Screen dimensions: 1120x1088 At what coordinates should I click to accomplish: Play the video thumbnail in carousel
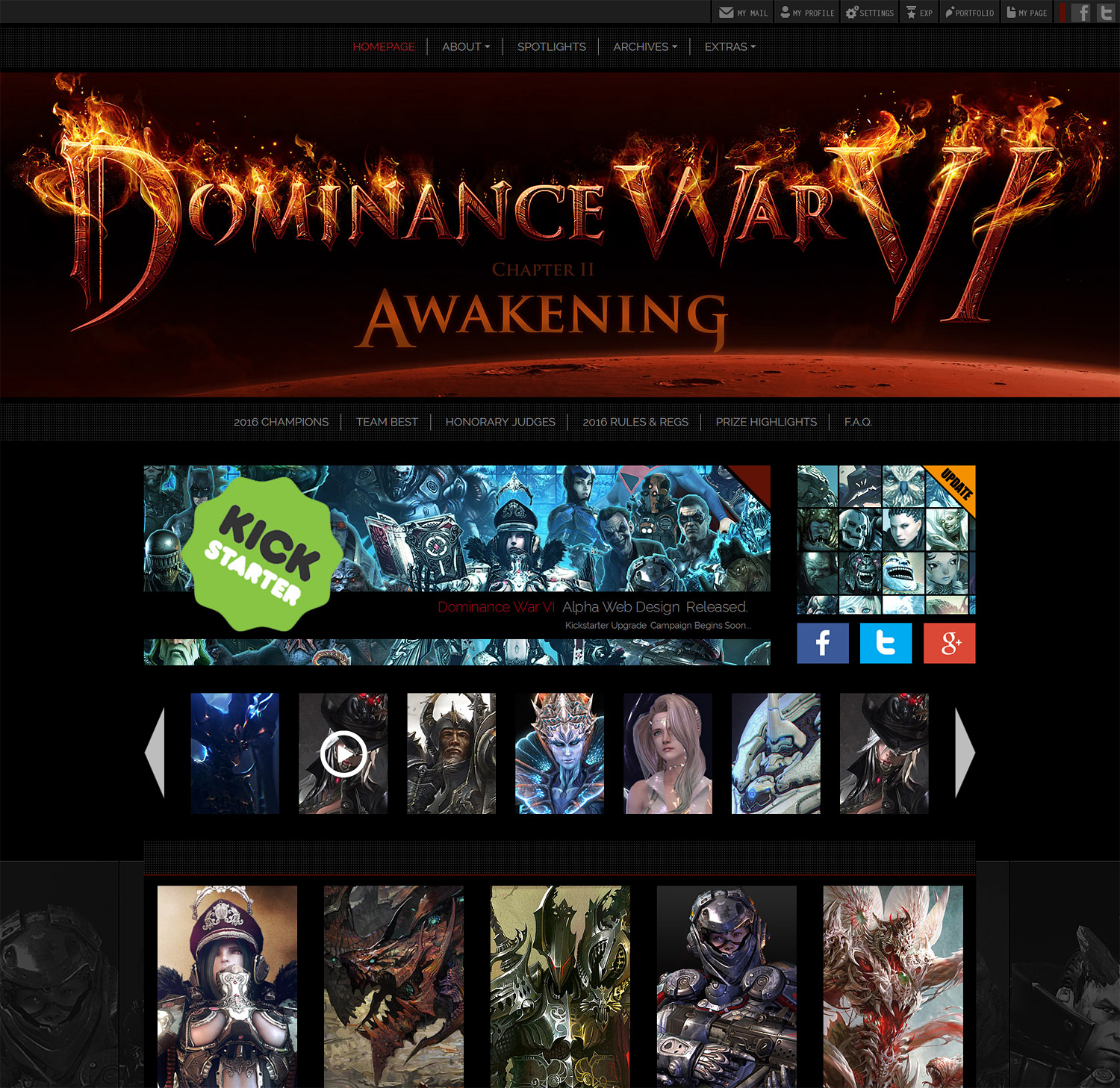[343, 753]
